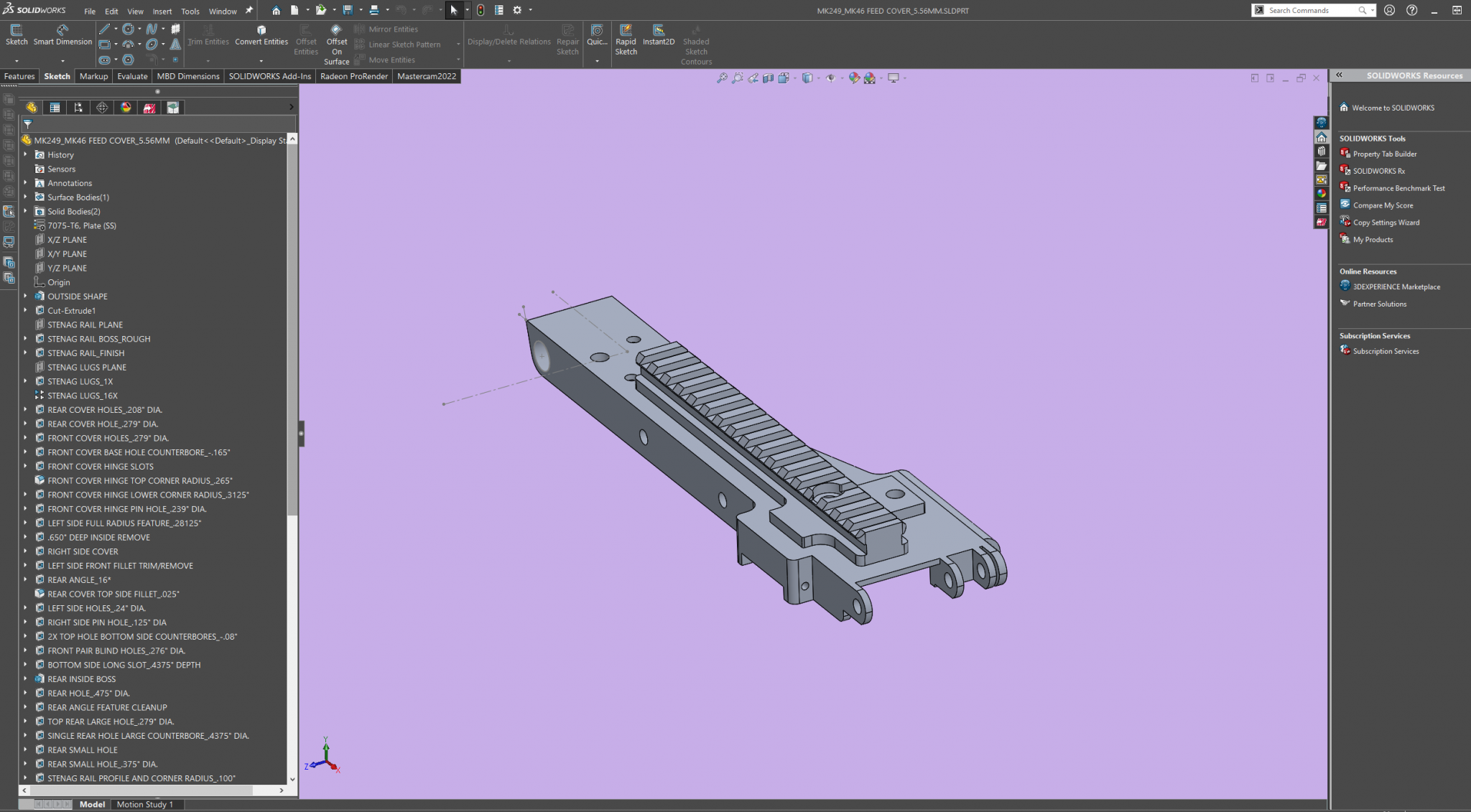Expand the History tree node
The width and height of the screenshot is (1471, 812).
pyautogui.click(x=26, y=154)
